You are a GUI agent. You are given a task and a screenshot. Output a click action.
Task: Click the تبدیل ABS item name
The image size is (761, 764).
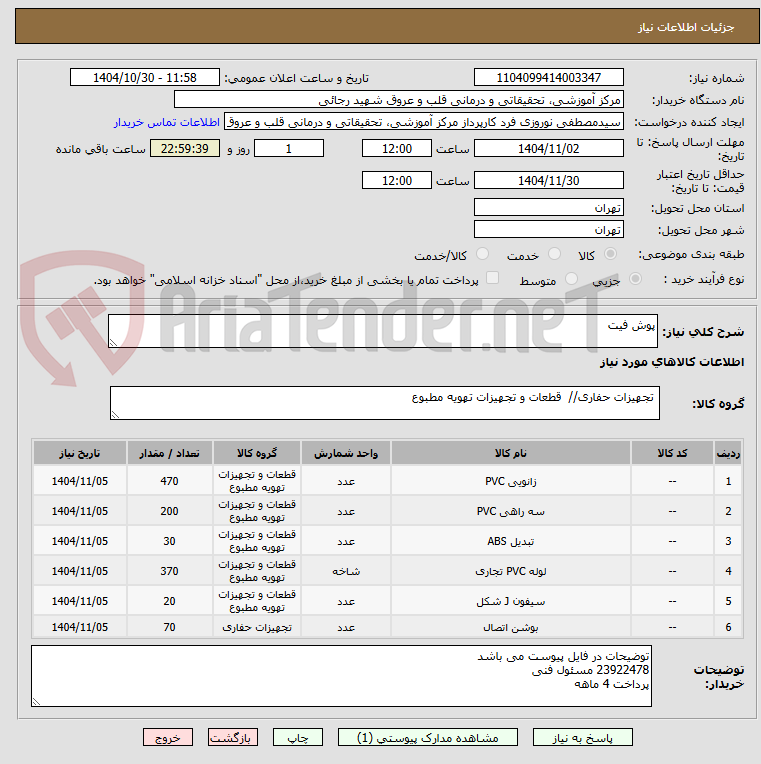point(511,541)
